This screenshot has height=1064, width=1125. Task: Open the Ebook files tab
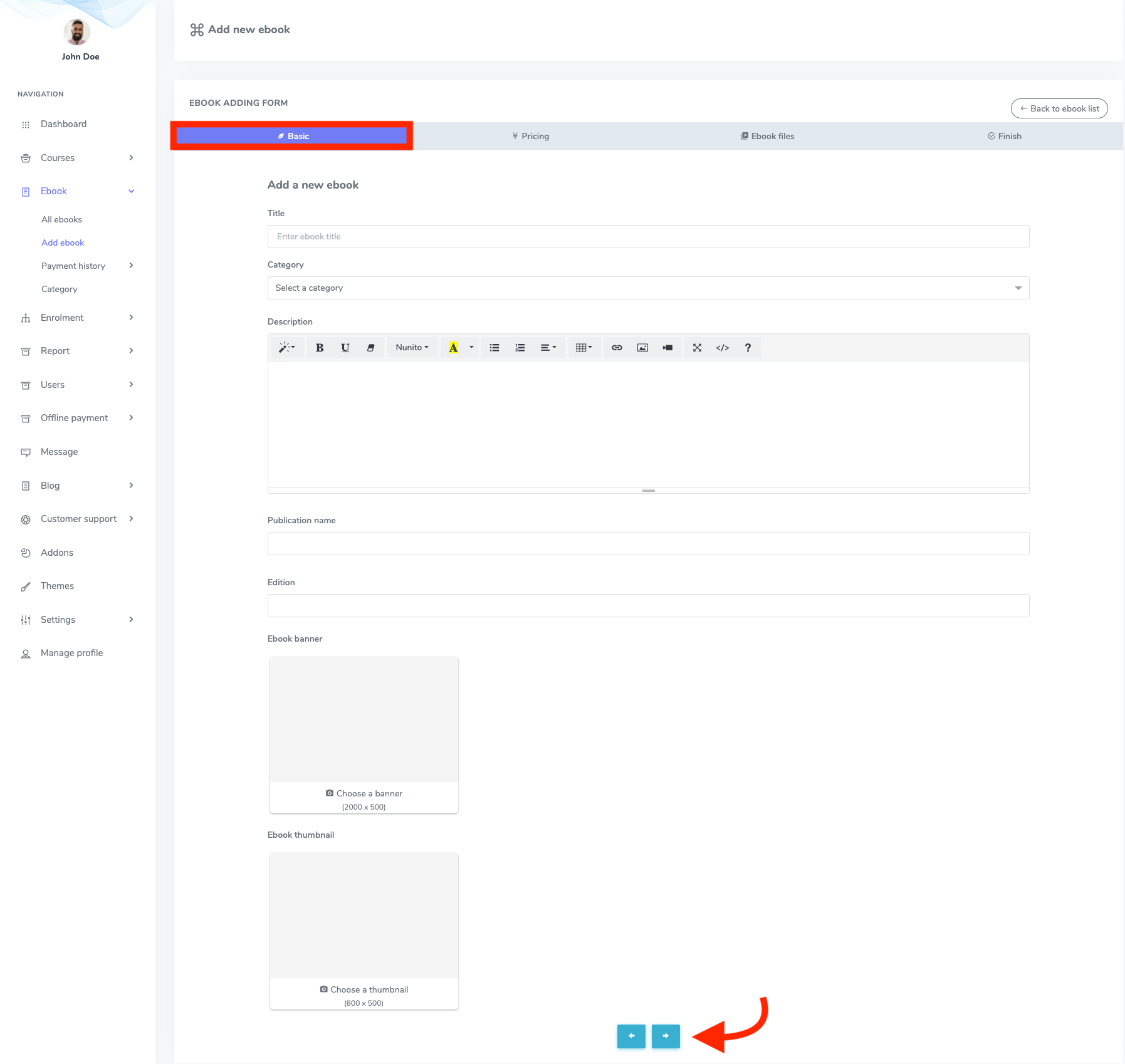click(767, 136)
